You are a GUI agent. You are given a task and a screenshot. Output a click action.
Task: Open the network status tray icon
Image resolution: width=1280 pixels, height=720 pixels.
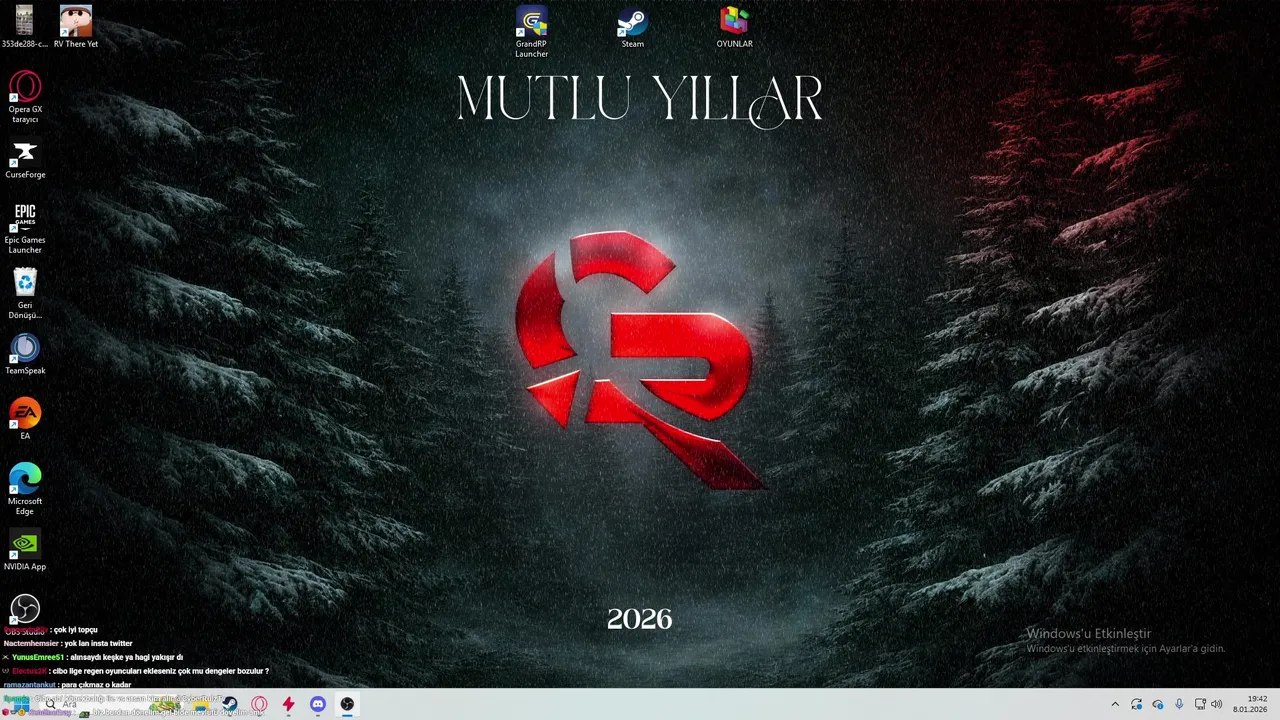pyautogui.click(x=1200, y=704)
